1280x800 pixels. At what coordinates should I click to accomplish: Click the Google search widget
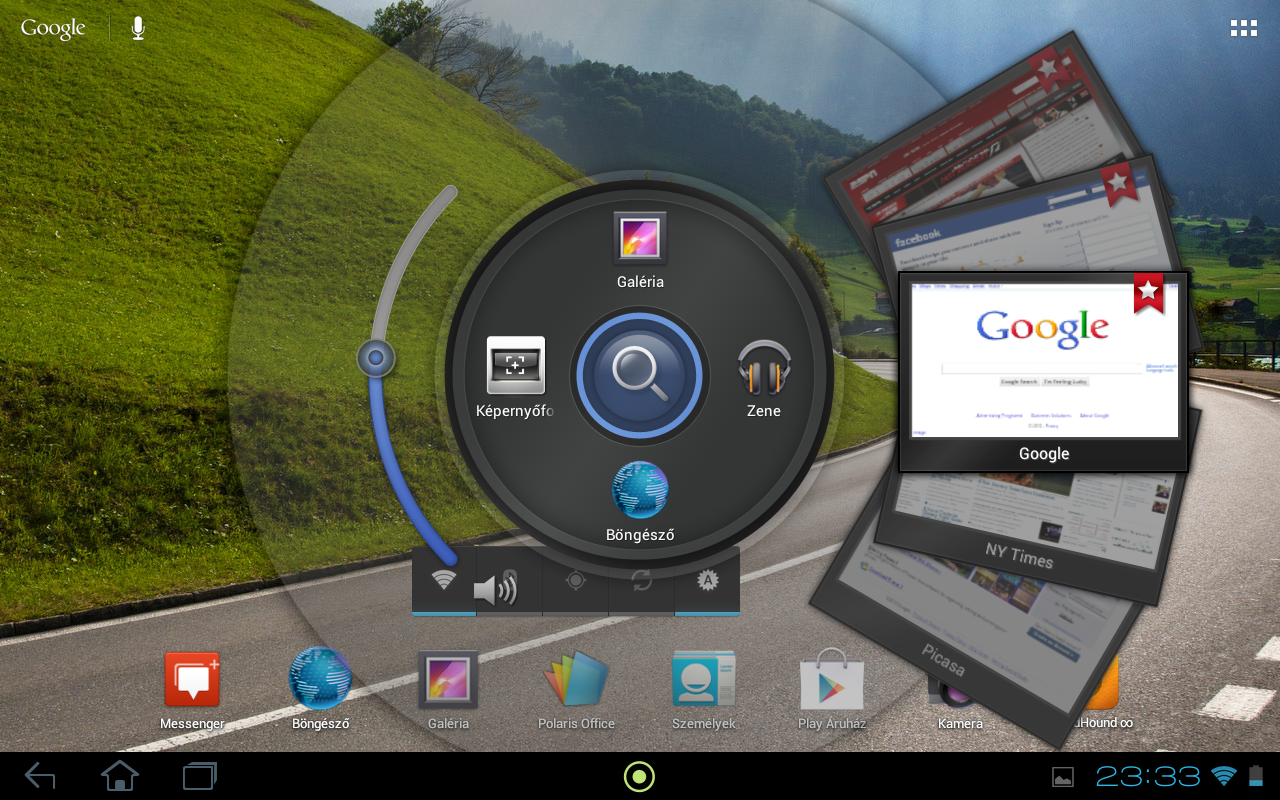pos(53,28)
